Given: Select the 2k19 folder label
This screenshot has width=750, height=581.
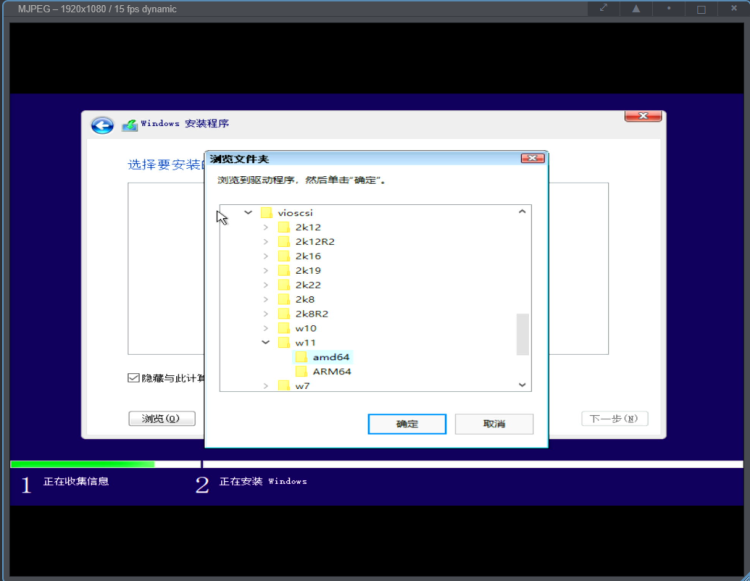Looking at the screenshot, I should pos(308,271).
